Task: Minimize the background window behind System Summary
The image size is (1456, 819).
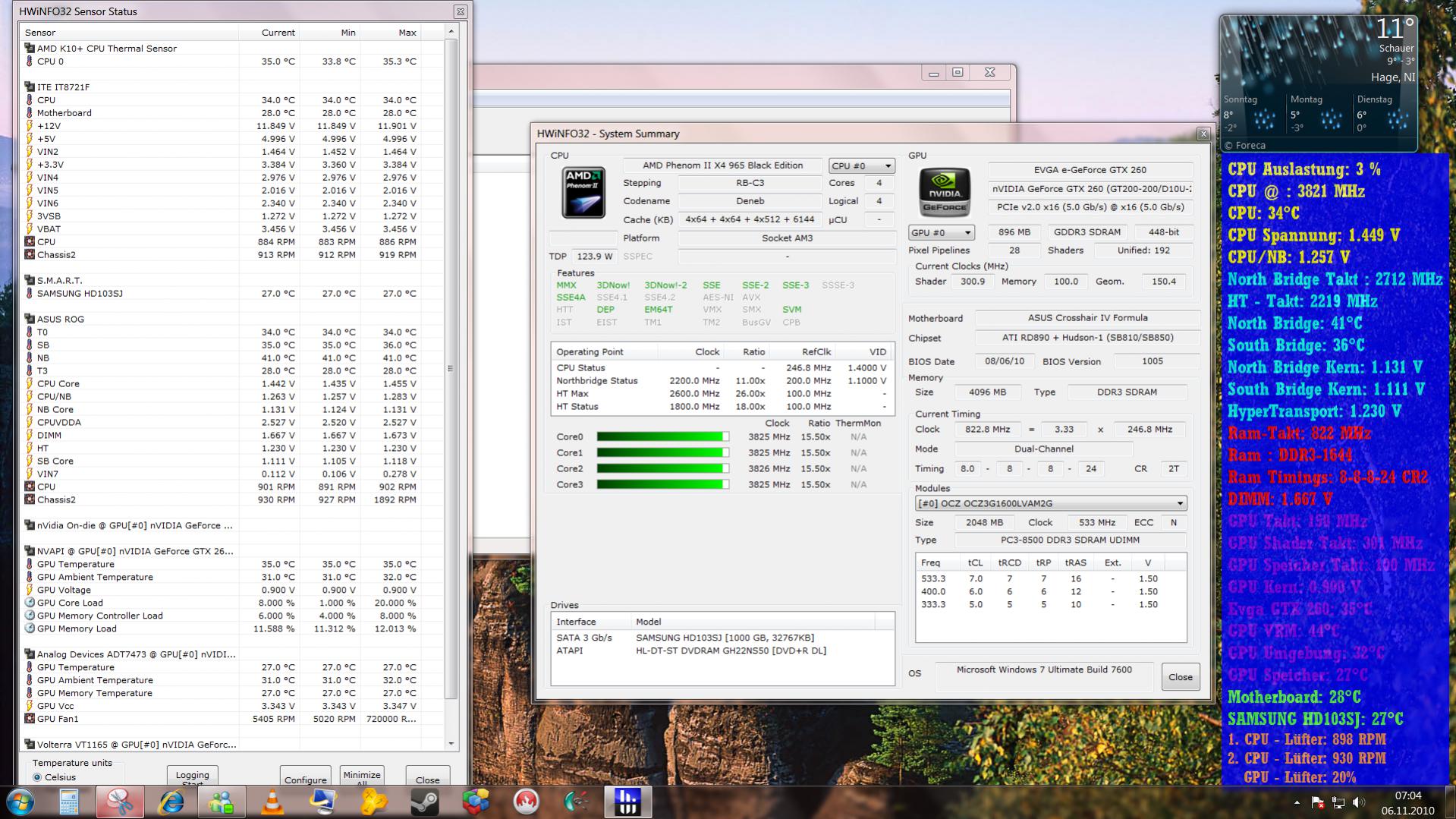Action: (x=933, y=72)
